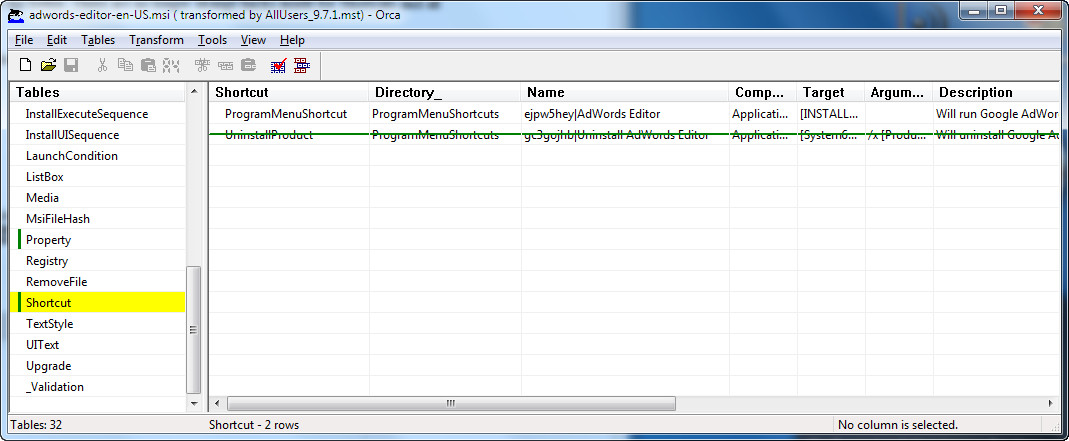Open the File menu
The height and width of the screenshot is (441, 1069).
coord(24,40)
